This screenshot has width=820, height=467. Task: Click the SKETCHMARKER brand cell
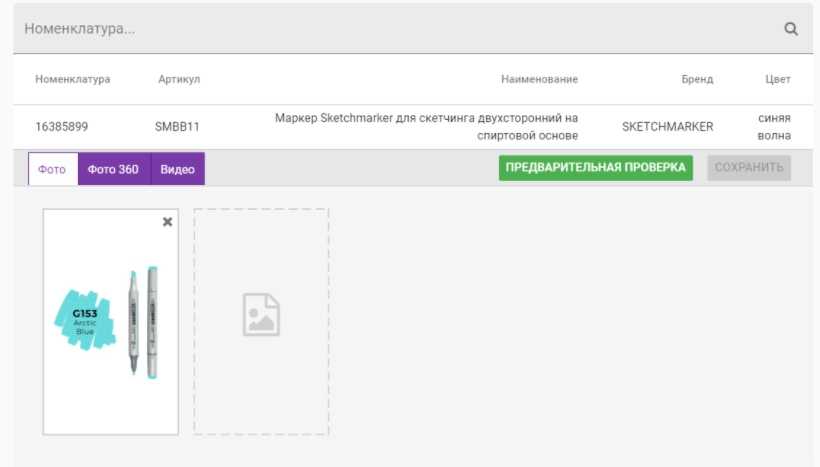(667, 127)
